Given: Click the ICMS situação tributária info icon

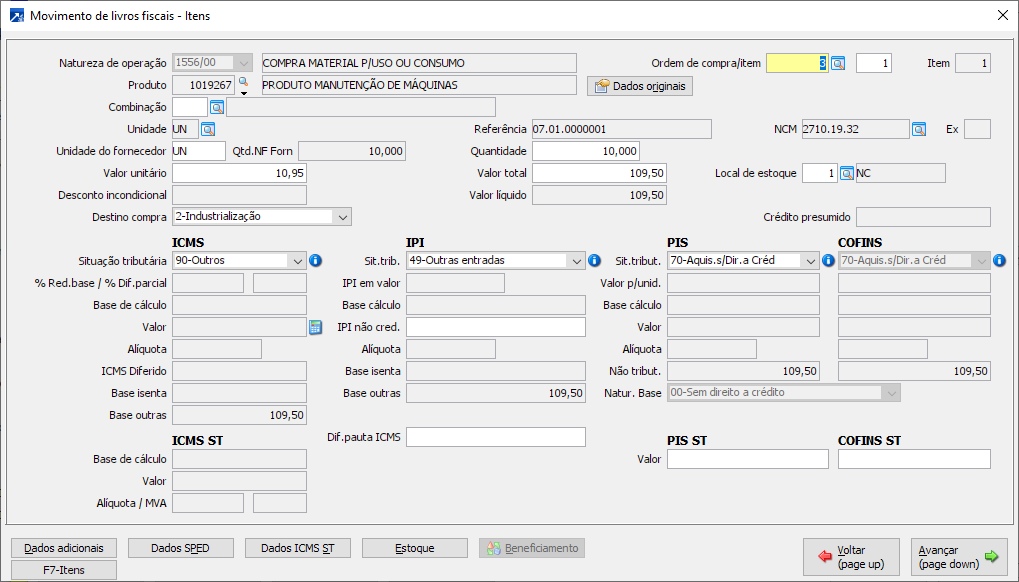Looking at the screenshot, I should [315, 260].
